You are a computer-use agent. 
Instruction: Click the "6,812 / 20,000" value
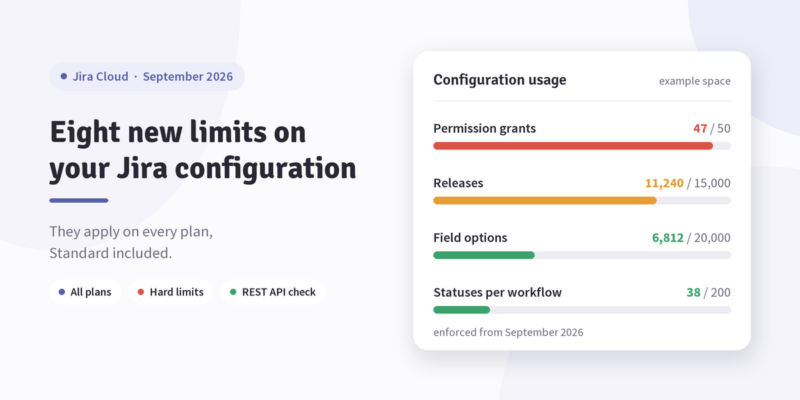pos(691,238)
